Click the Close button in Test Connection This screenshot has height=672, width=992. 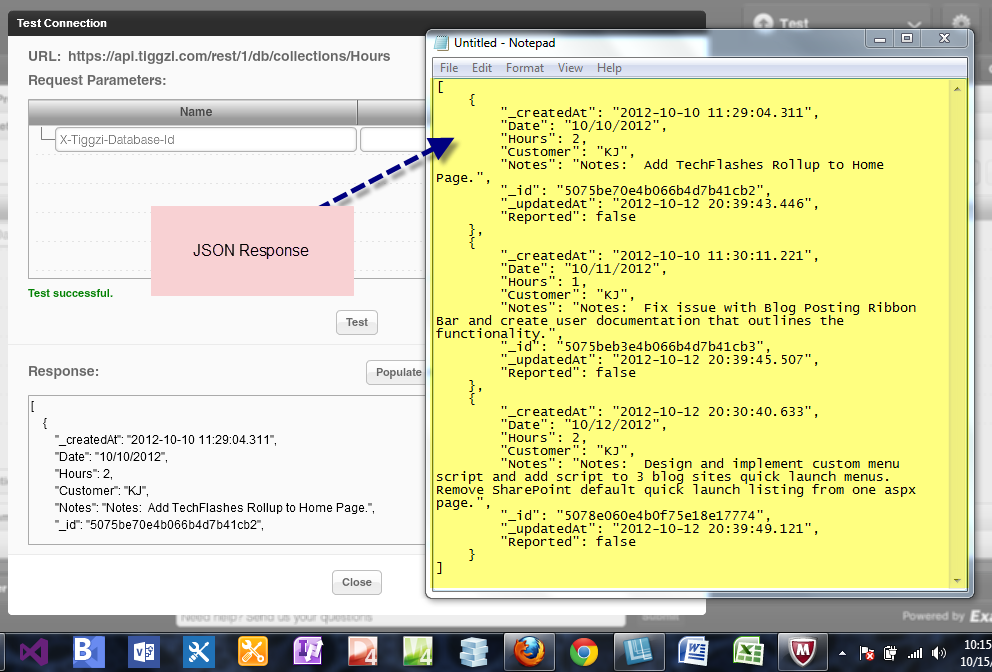(x=356, y=582)
